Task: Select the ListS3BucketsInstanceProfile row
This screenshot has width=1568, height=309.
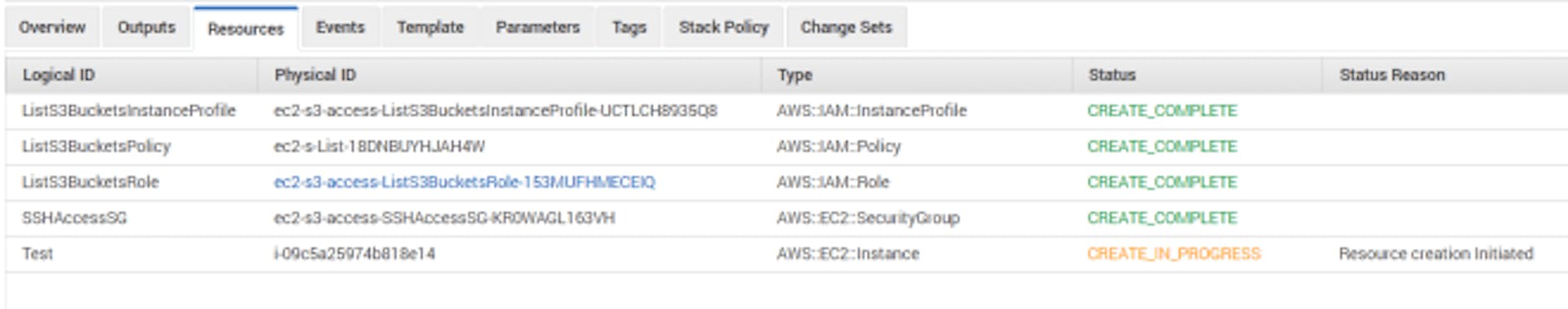Action: click(786, 111)
